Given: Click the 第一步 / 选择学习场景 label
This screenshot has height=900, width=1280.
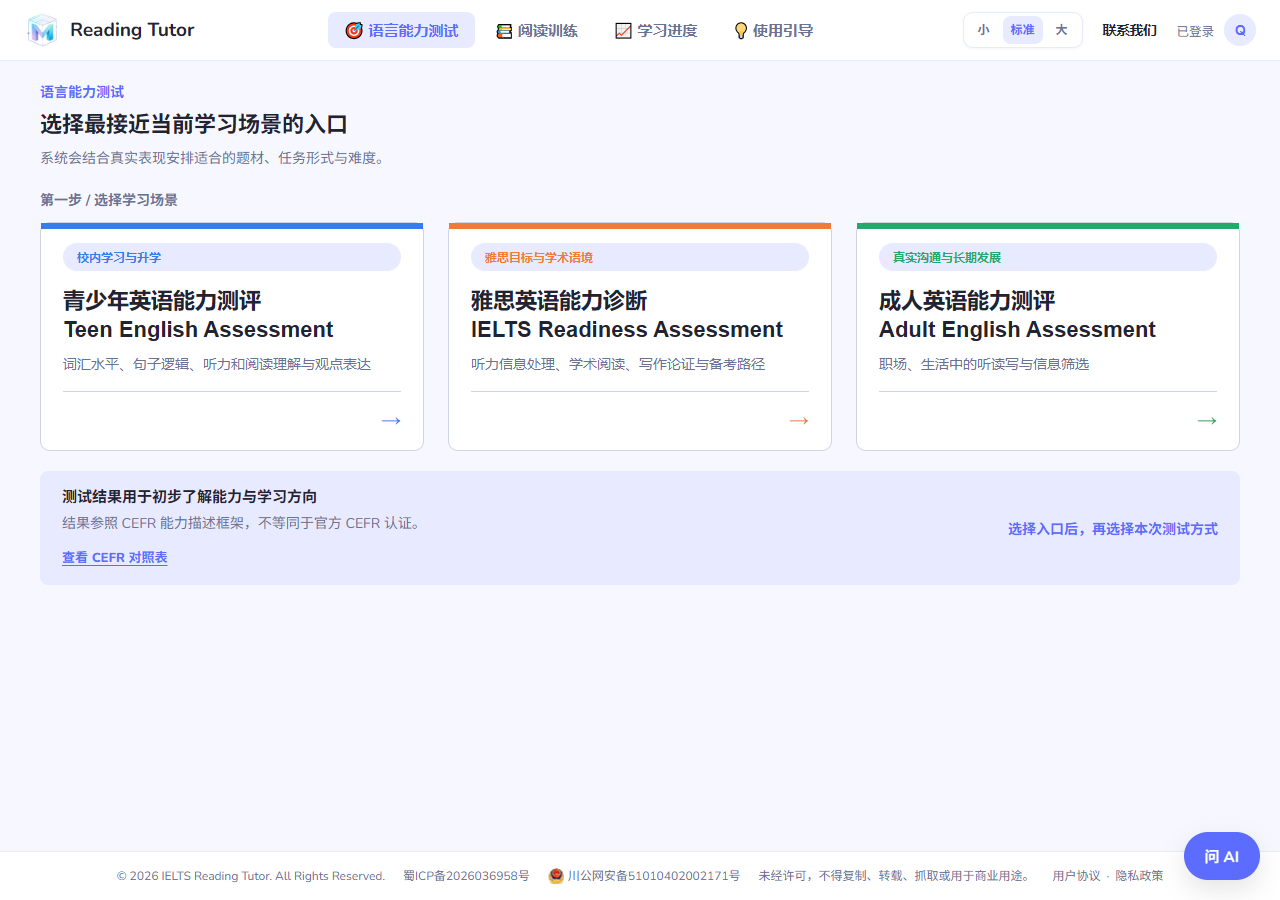Looking at the screenshot, I should 109,200.
